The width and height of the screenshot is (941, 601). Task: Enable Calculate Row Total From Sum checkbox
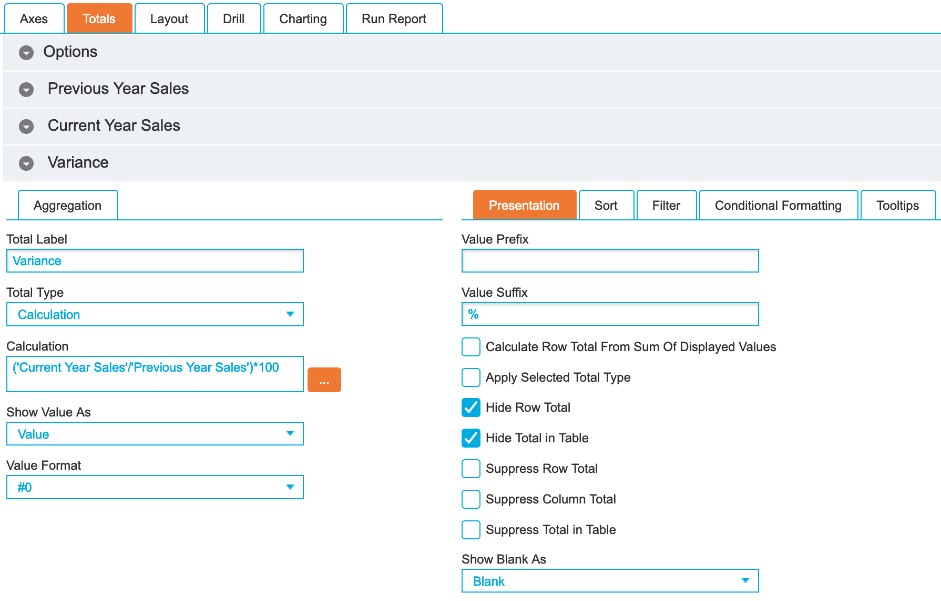coord(471,347)
